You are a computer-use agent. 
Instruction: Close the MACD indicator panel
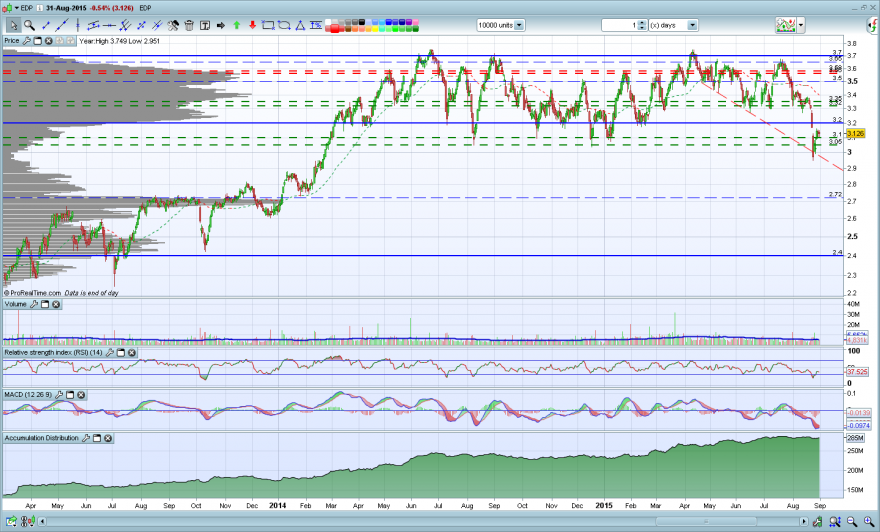point(81,395)
